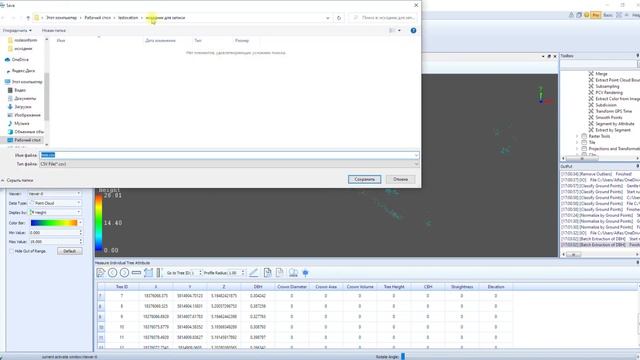Open the Viewer dropdown
This screenshot has width=640, height=360.
[55, 193]
